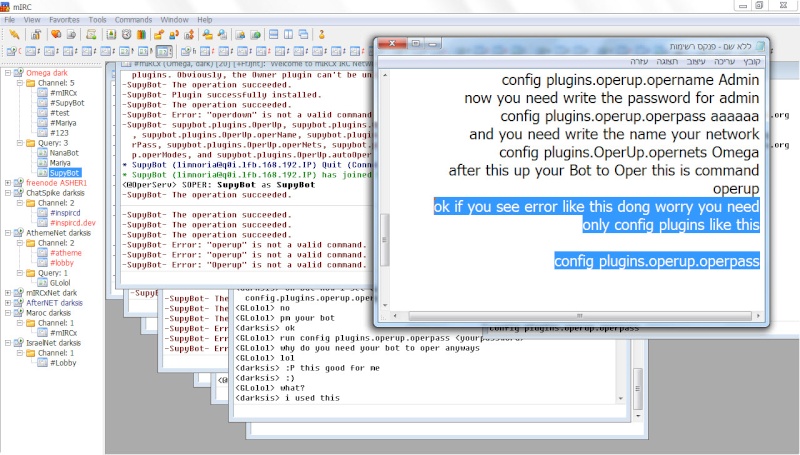This screenshot has width=800, height=455.
Task: Open the Favorites menu
Action: (64, 20)
